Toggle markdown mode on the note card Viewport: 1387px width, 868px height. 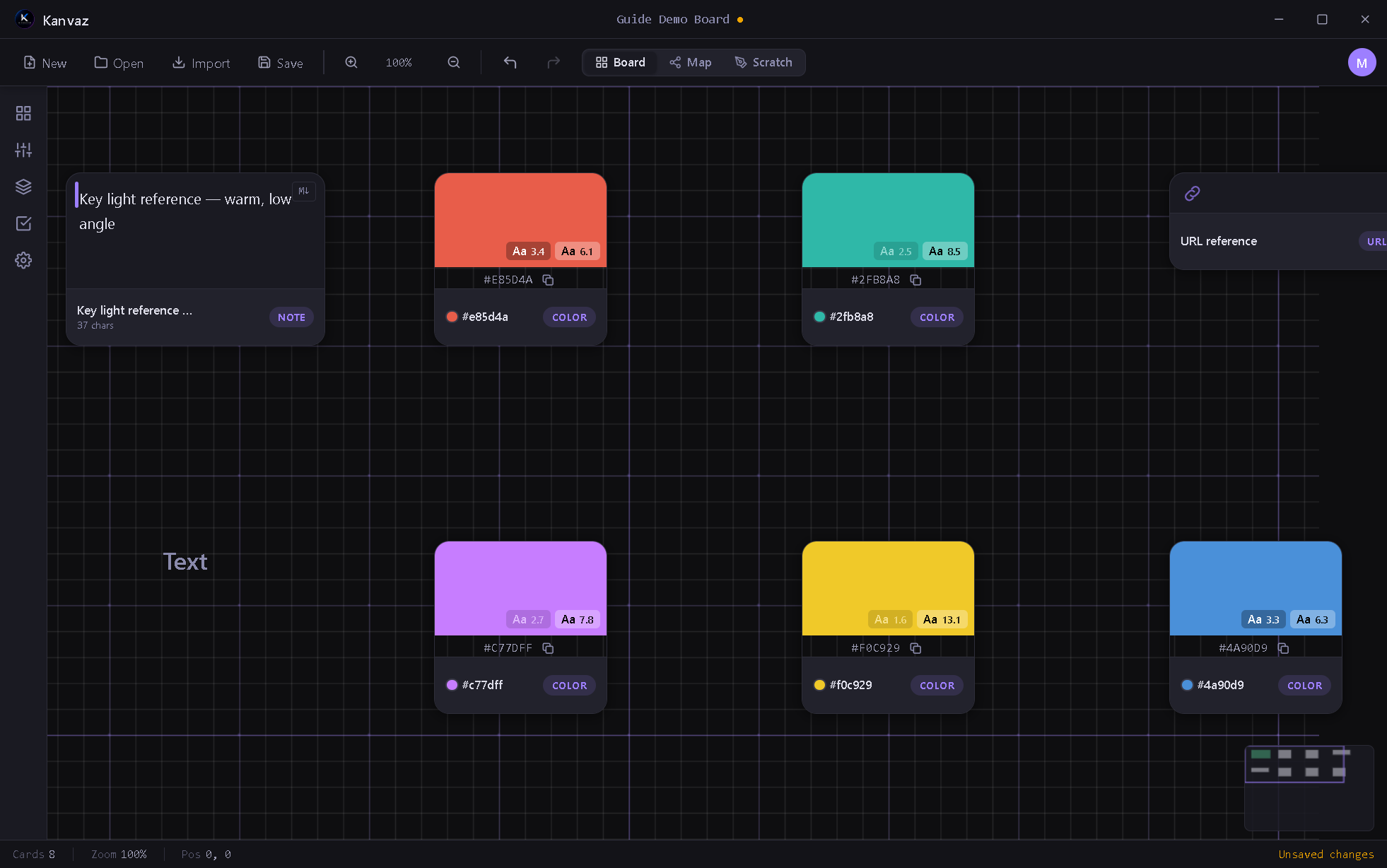point(304,191)
